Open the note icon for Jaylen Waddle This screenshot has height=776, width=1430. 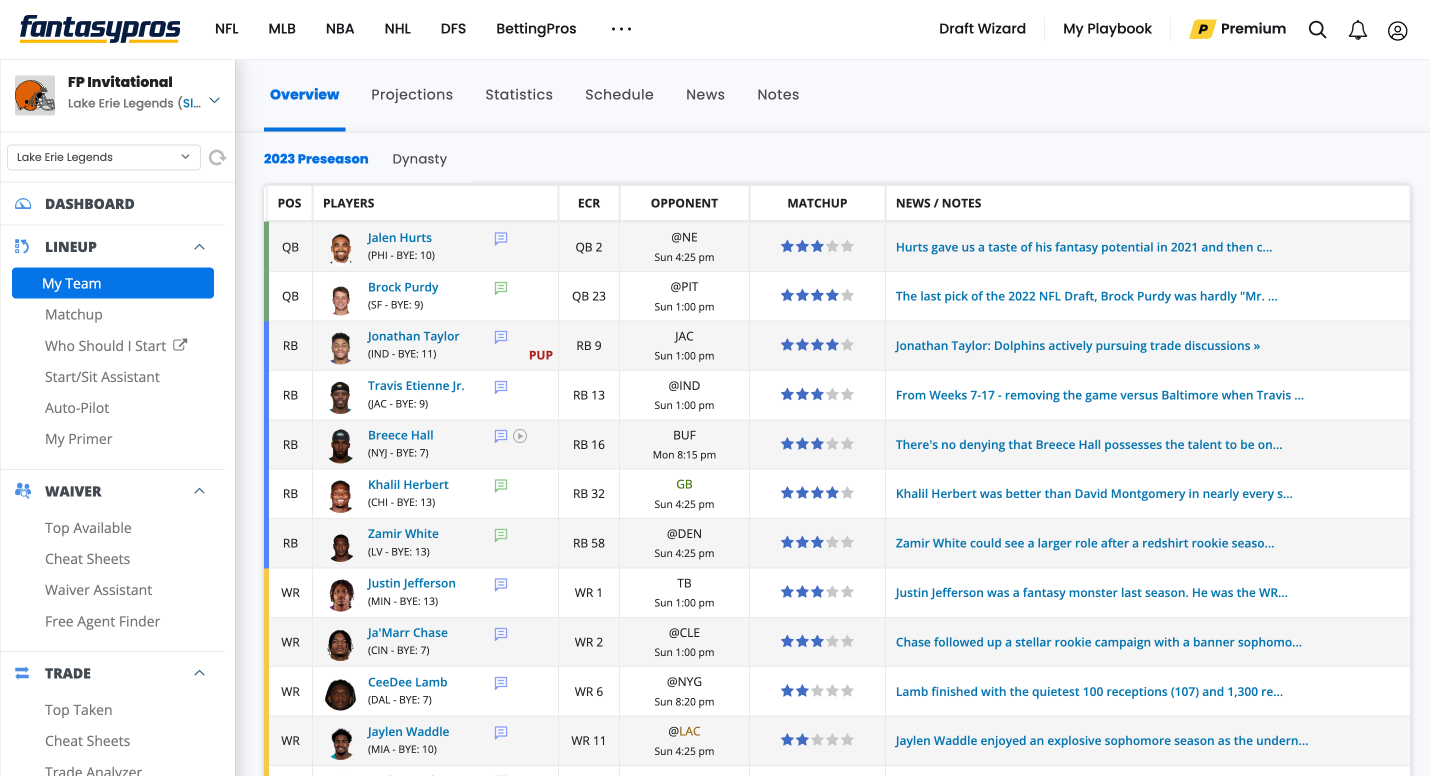tap(501, 732)
